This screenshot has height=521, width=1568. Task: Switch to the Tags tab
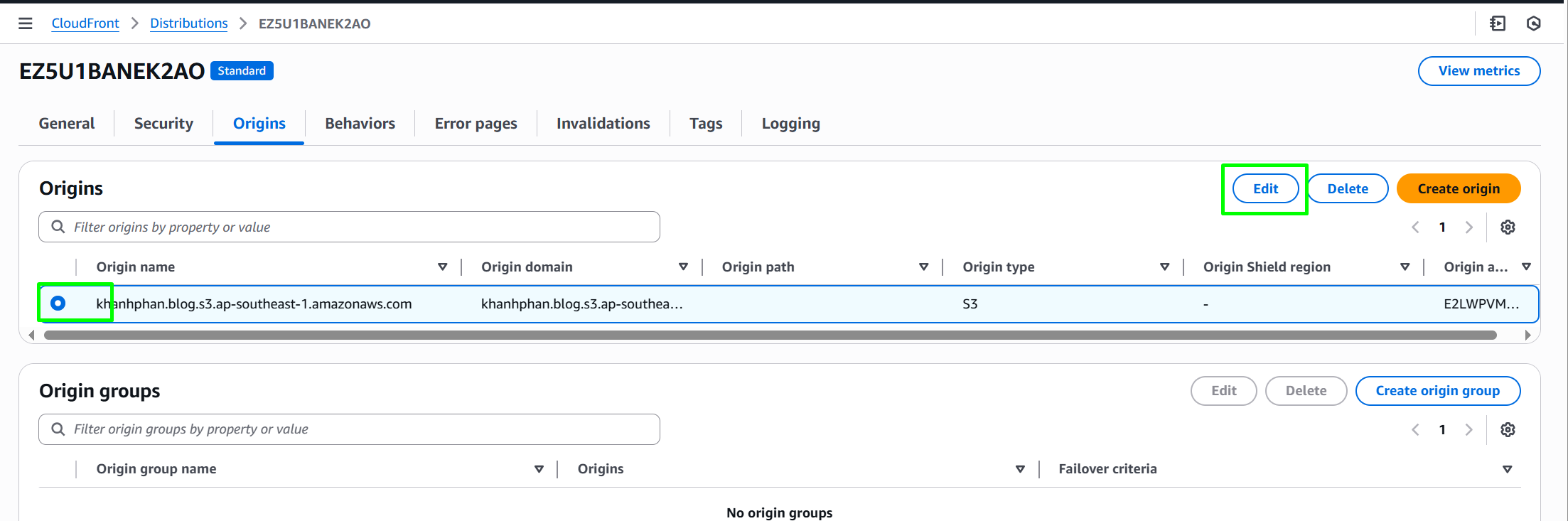pos(706,124)
